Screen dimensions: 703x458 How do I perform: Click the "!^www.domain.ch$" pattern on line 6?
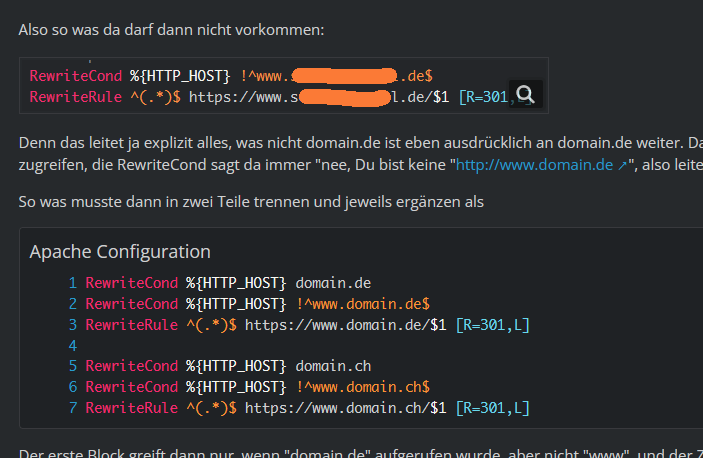pyautogui.click(x=363, y=387)
